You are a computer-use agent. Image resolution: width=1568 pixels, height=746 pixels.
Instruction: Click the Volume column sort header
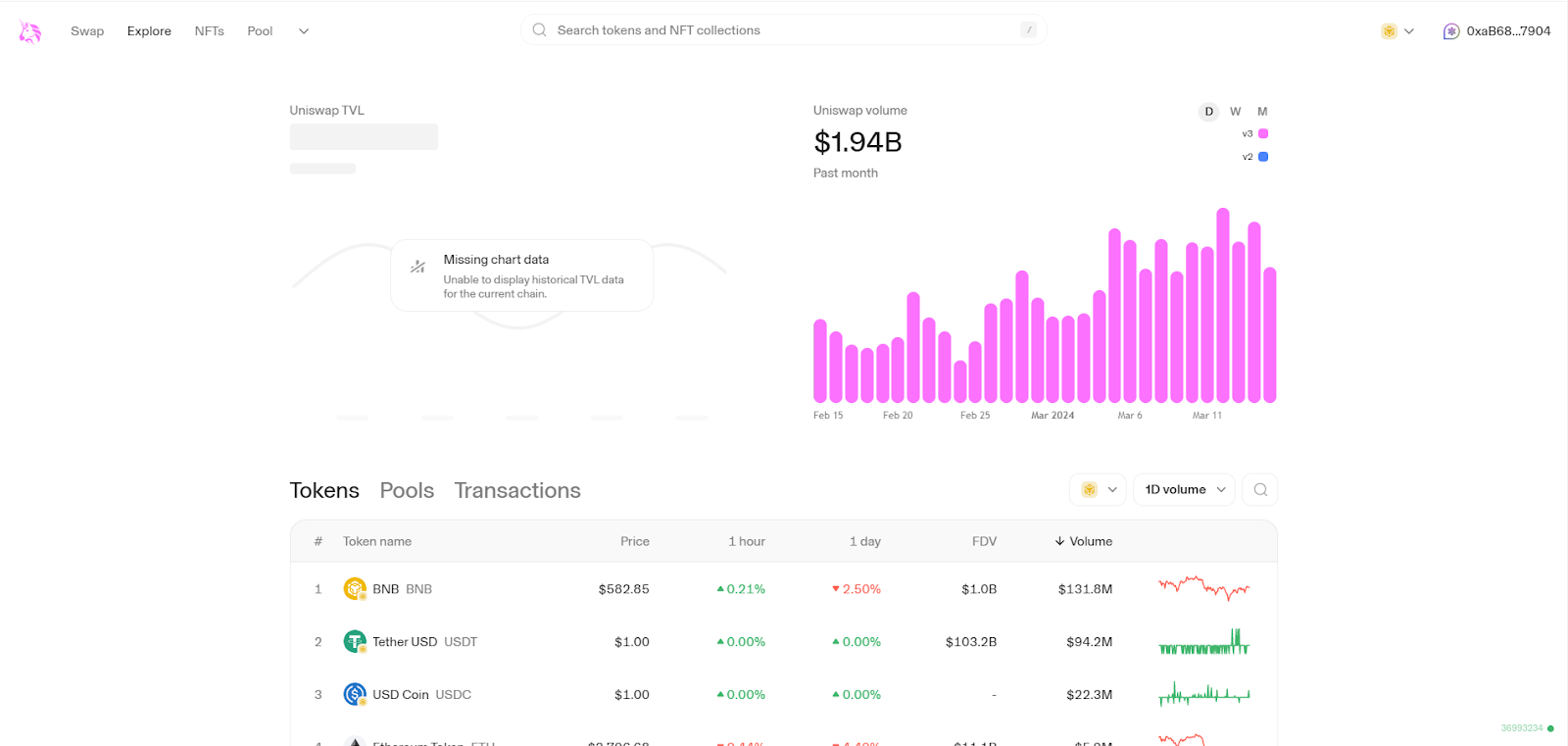1084,541
